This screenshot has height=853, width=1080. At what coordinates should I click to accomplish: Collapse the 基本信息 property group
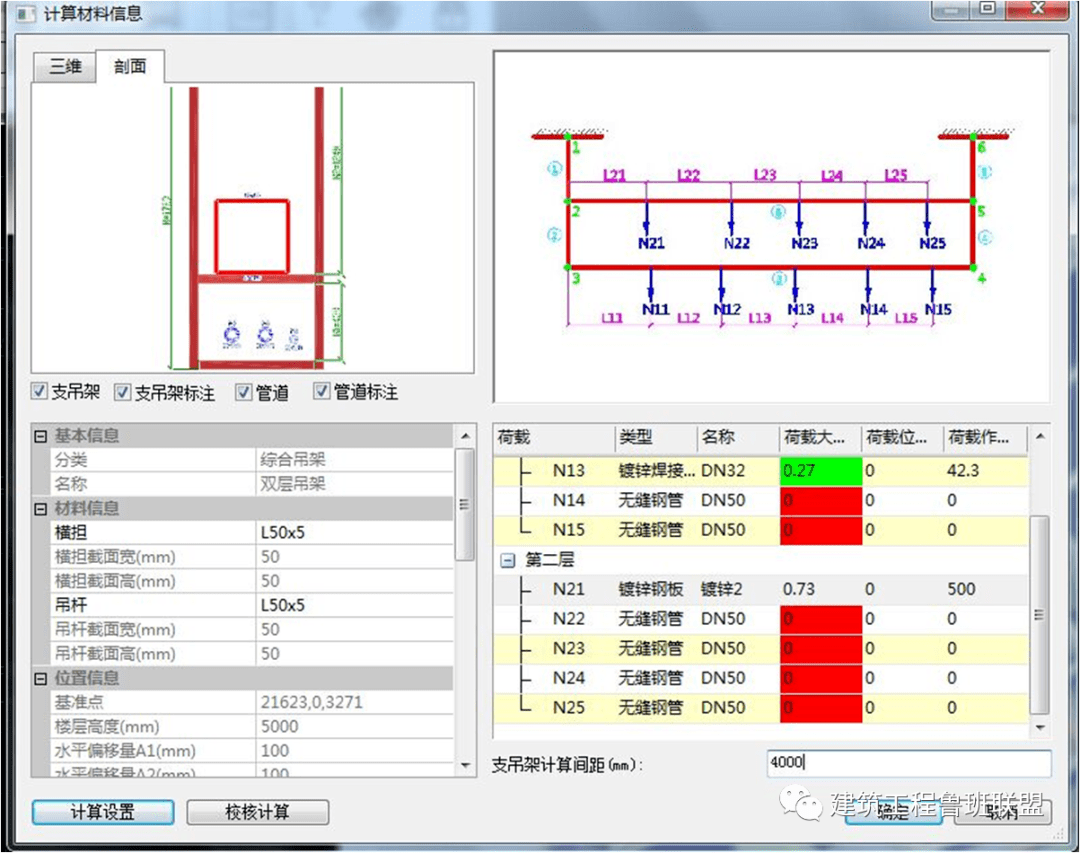point(41,436)
